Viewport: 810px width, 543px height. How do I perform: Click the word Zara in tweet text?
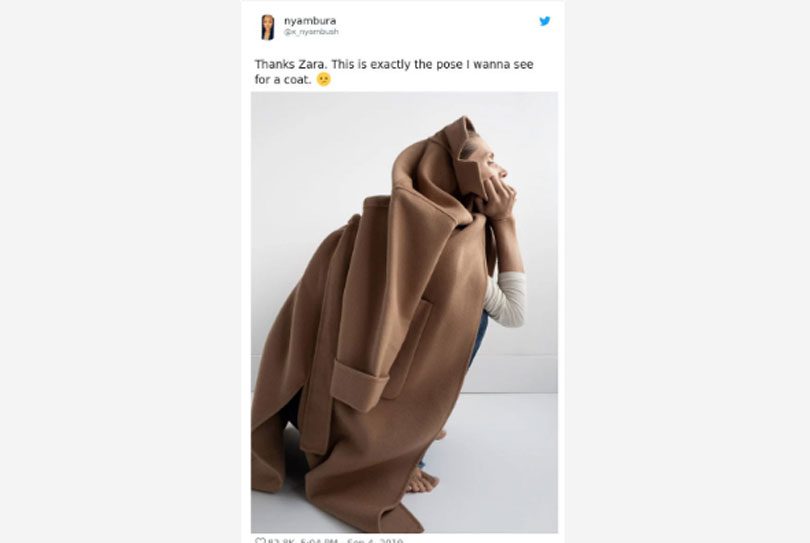(311, 65)
